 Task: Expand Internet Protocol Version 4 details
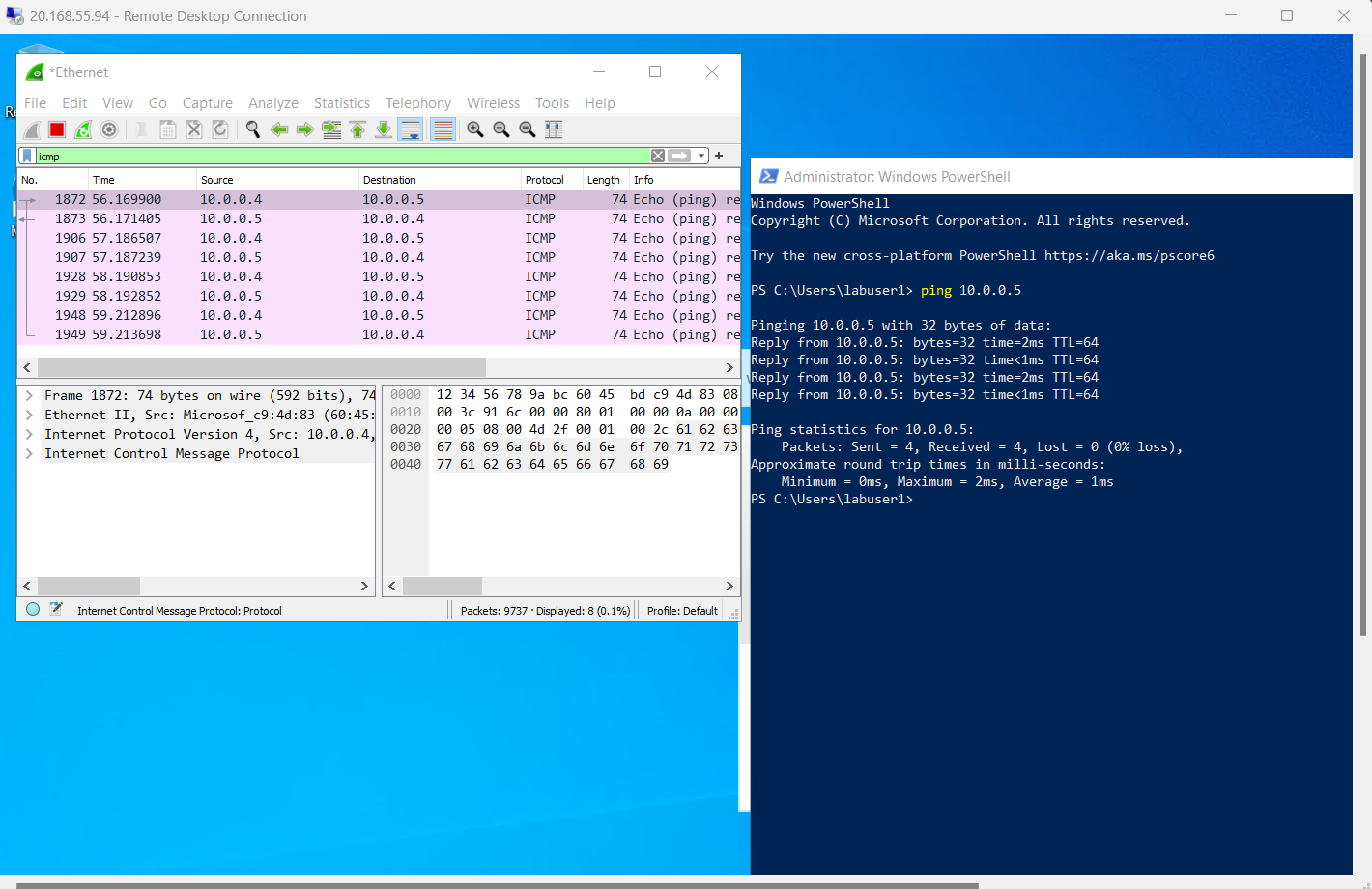(30, 434)
